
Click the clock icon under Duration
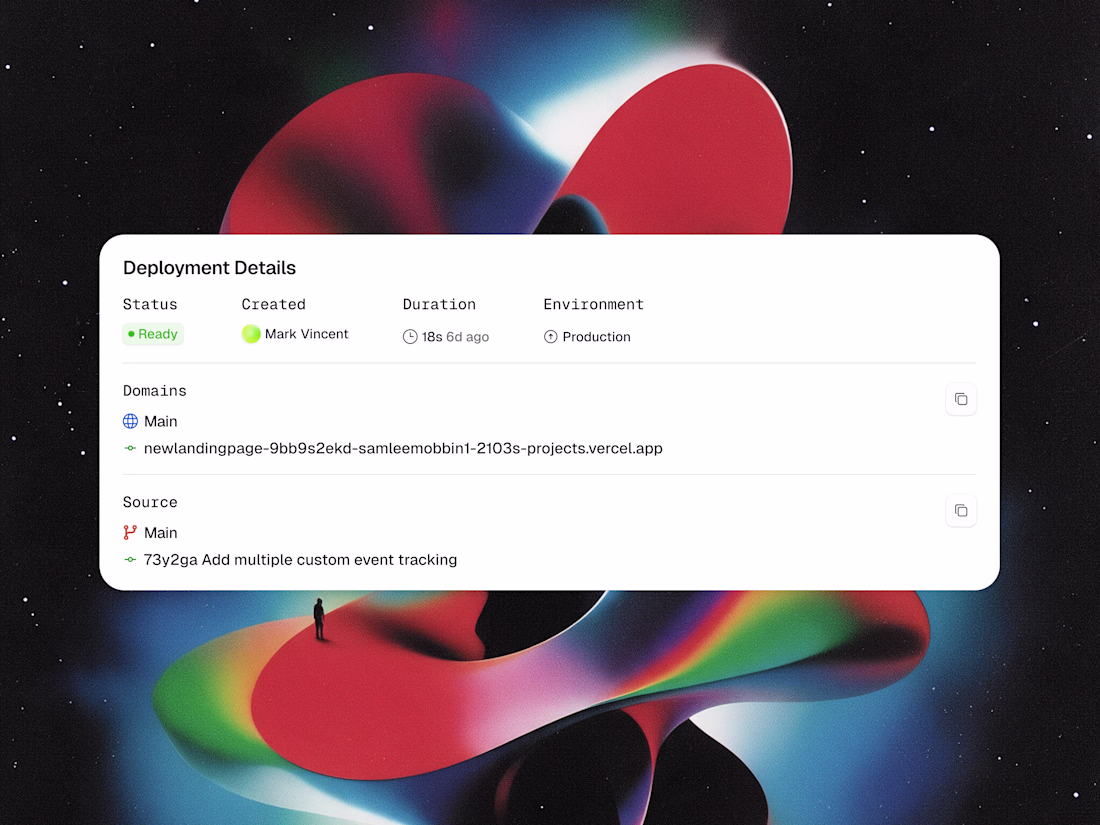pyautogui.click(x=410, y=337)
